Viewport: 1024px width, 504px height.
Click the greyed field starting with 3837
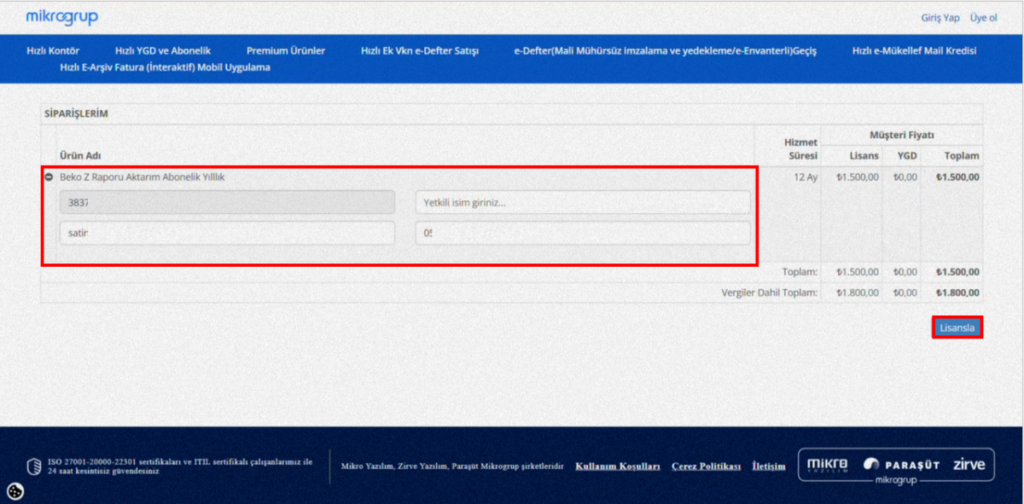[227, 202]
